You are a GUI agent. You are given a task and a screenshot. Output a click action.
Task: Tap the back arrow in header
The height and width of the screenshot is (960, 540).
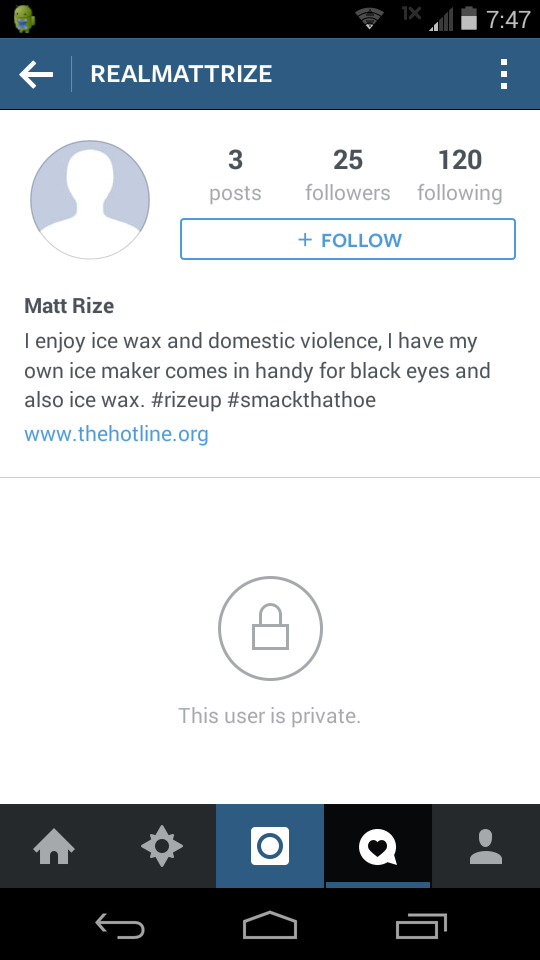tap(36, 74)
